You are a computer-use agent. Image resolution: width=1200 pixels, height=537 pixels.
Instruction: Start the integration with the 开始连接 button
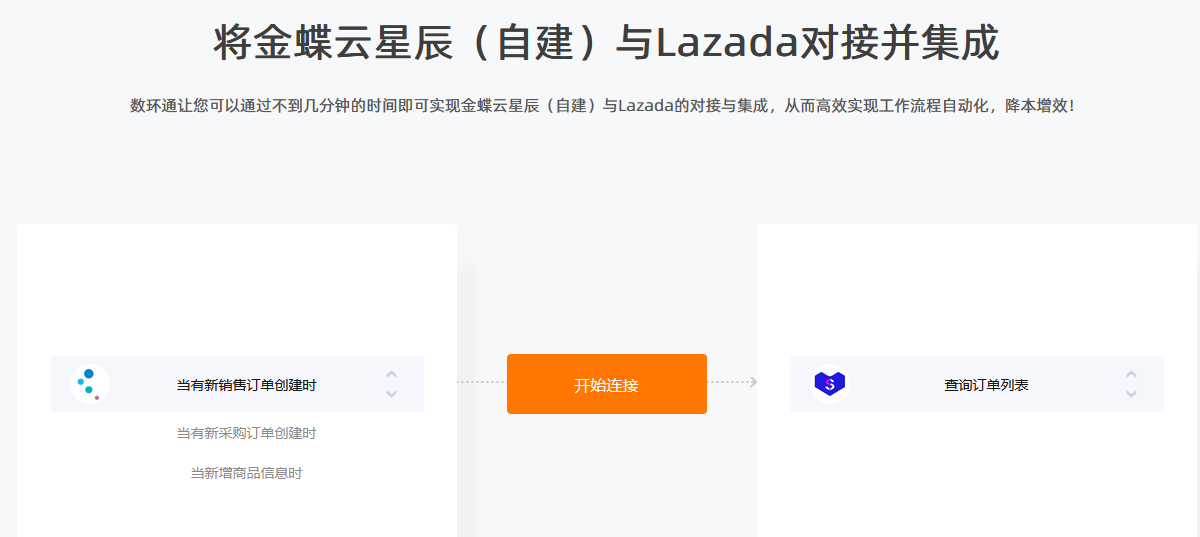607,384
